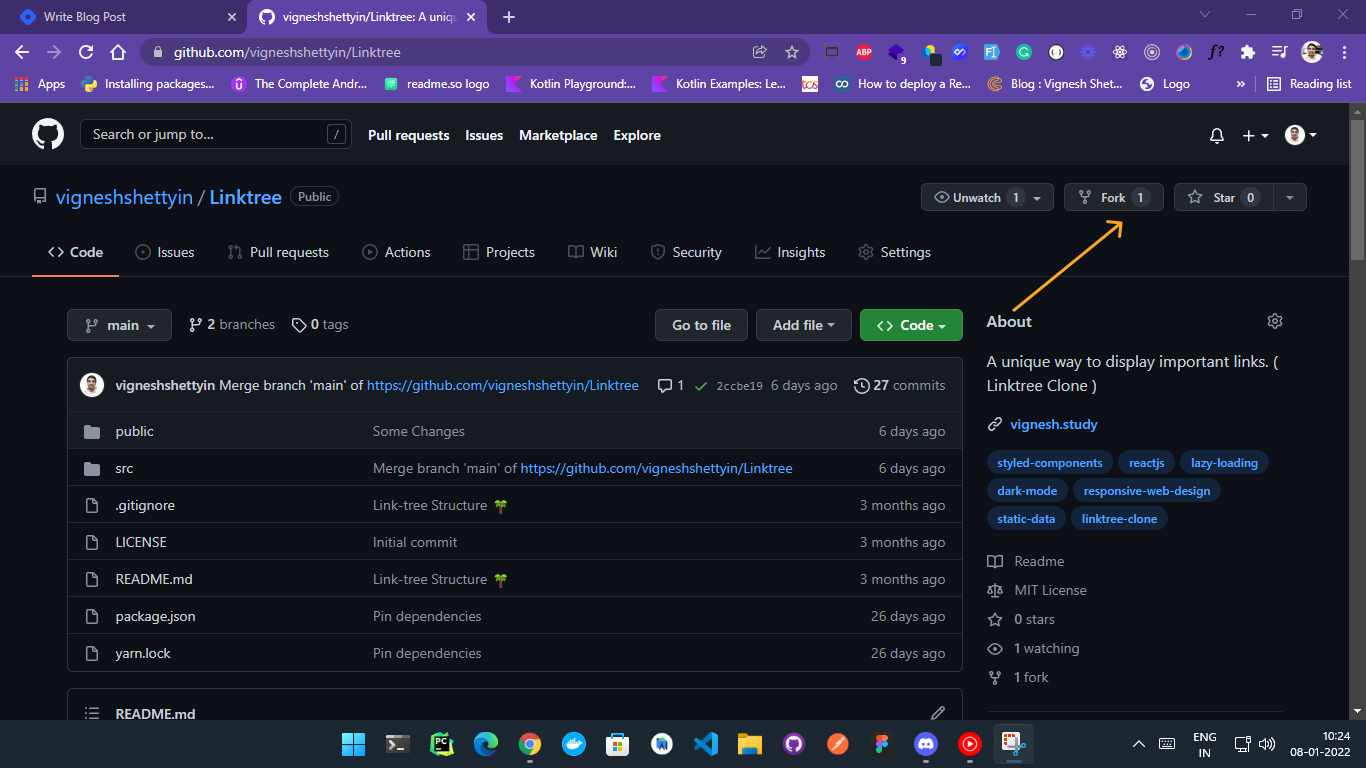Click the commit comments icon

[665, 385]
